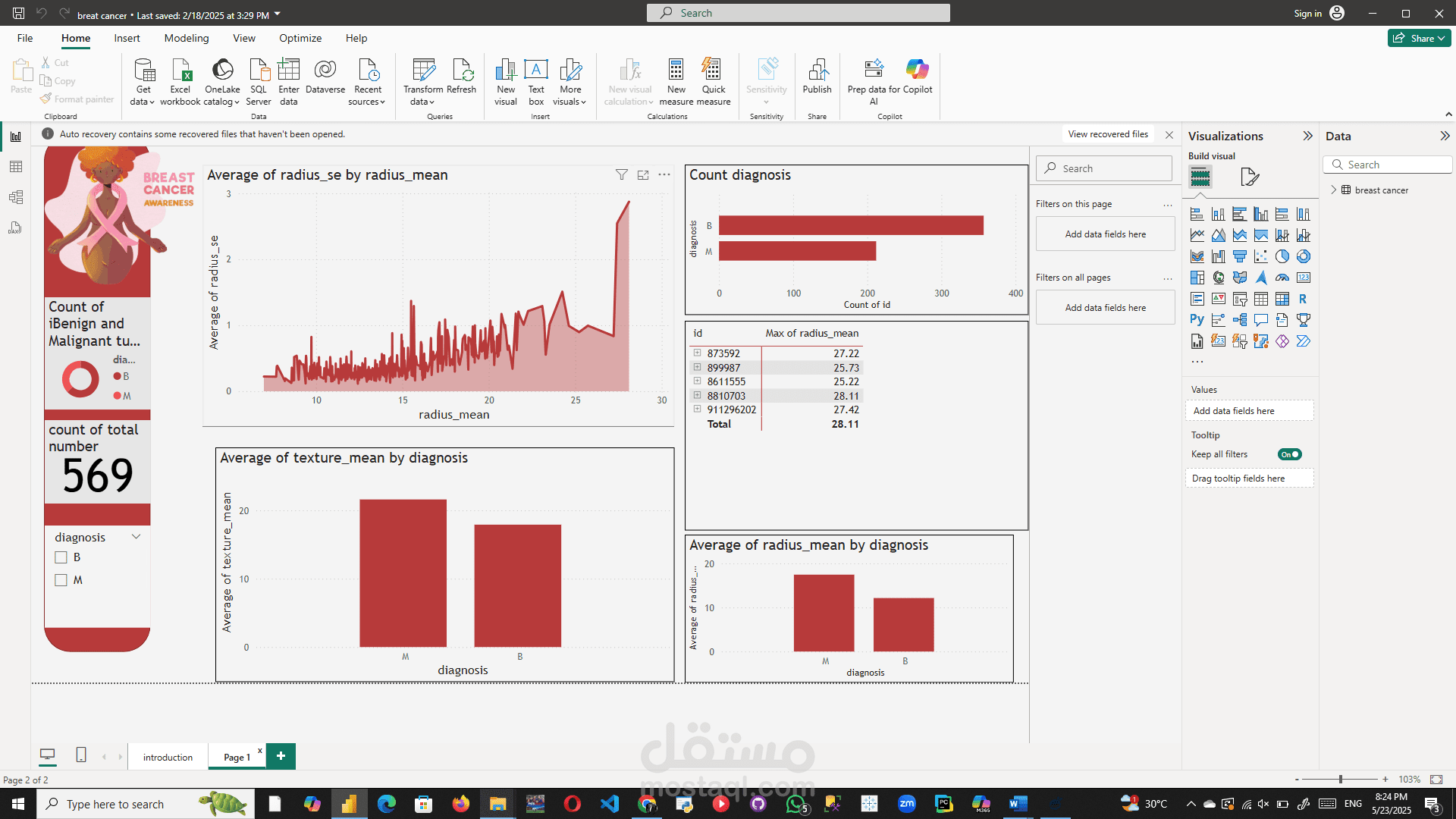The width and height of the screenshot is (1456, 819).
Task: Open the Modeling ribbon tab
Action: click(x=186, y=38)
